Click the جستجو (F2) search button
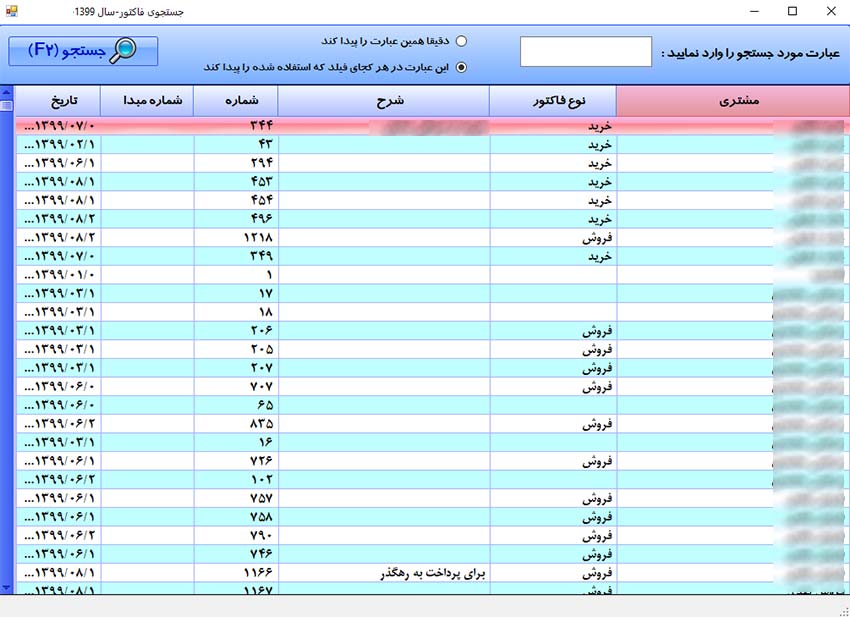 tap(83, 51)
